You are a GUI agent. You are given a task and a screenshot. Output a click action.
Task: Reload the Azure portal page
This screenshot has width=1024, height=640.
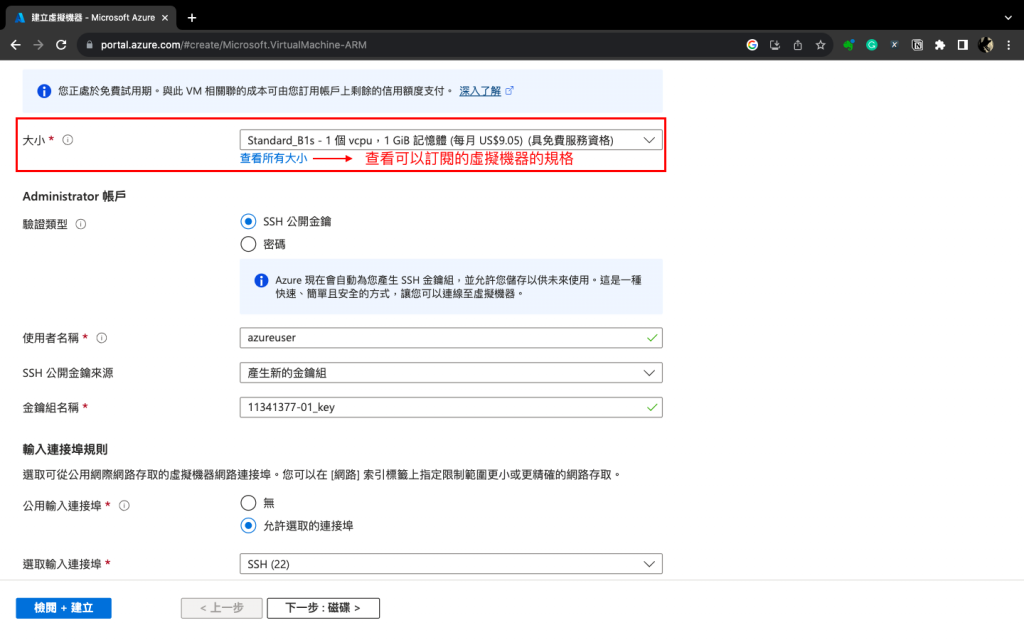pos(61,45)
